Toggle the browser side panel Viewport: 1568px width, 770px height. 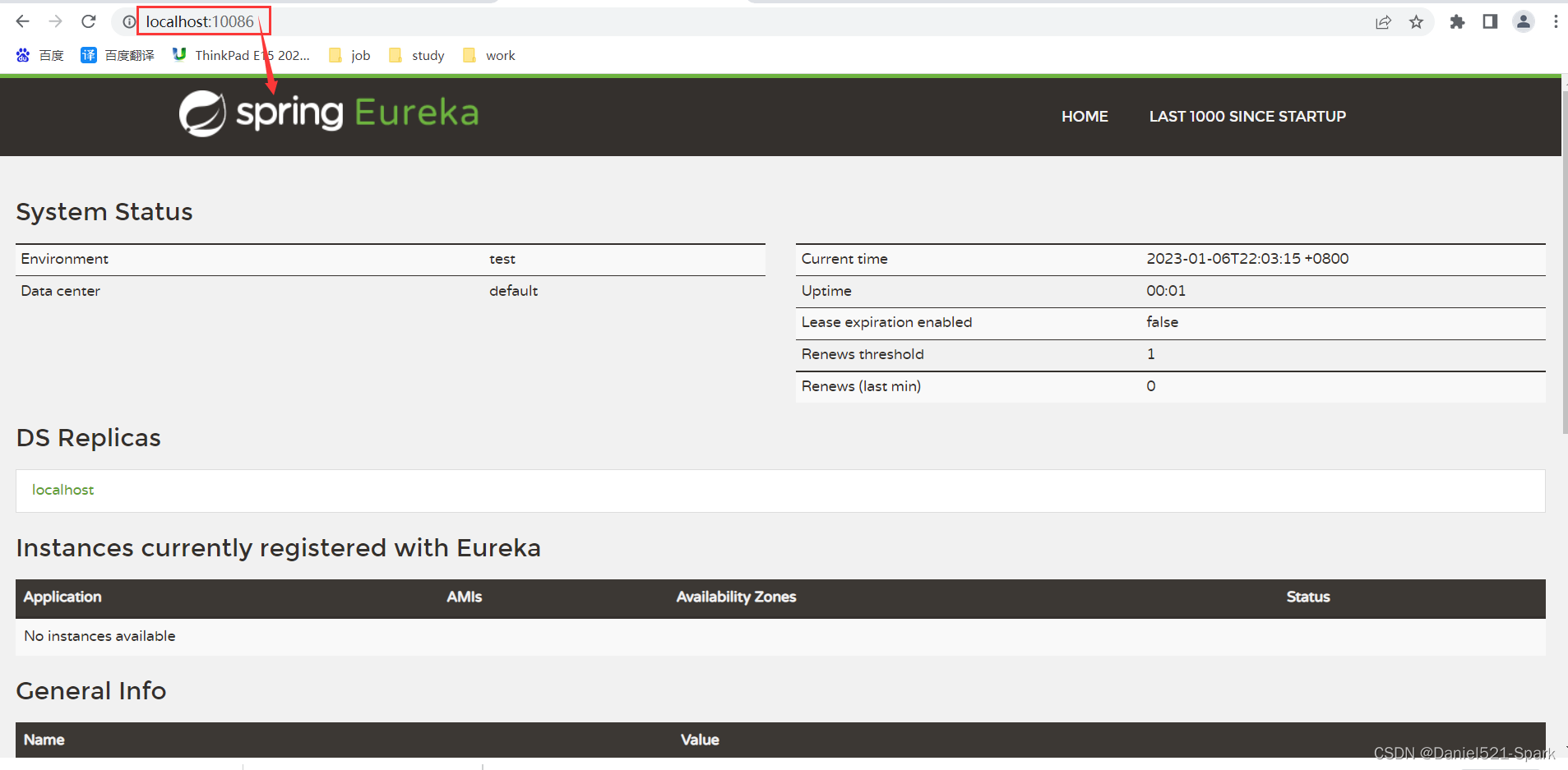[1490, 22]
